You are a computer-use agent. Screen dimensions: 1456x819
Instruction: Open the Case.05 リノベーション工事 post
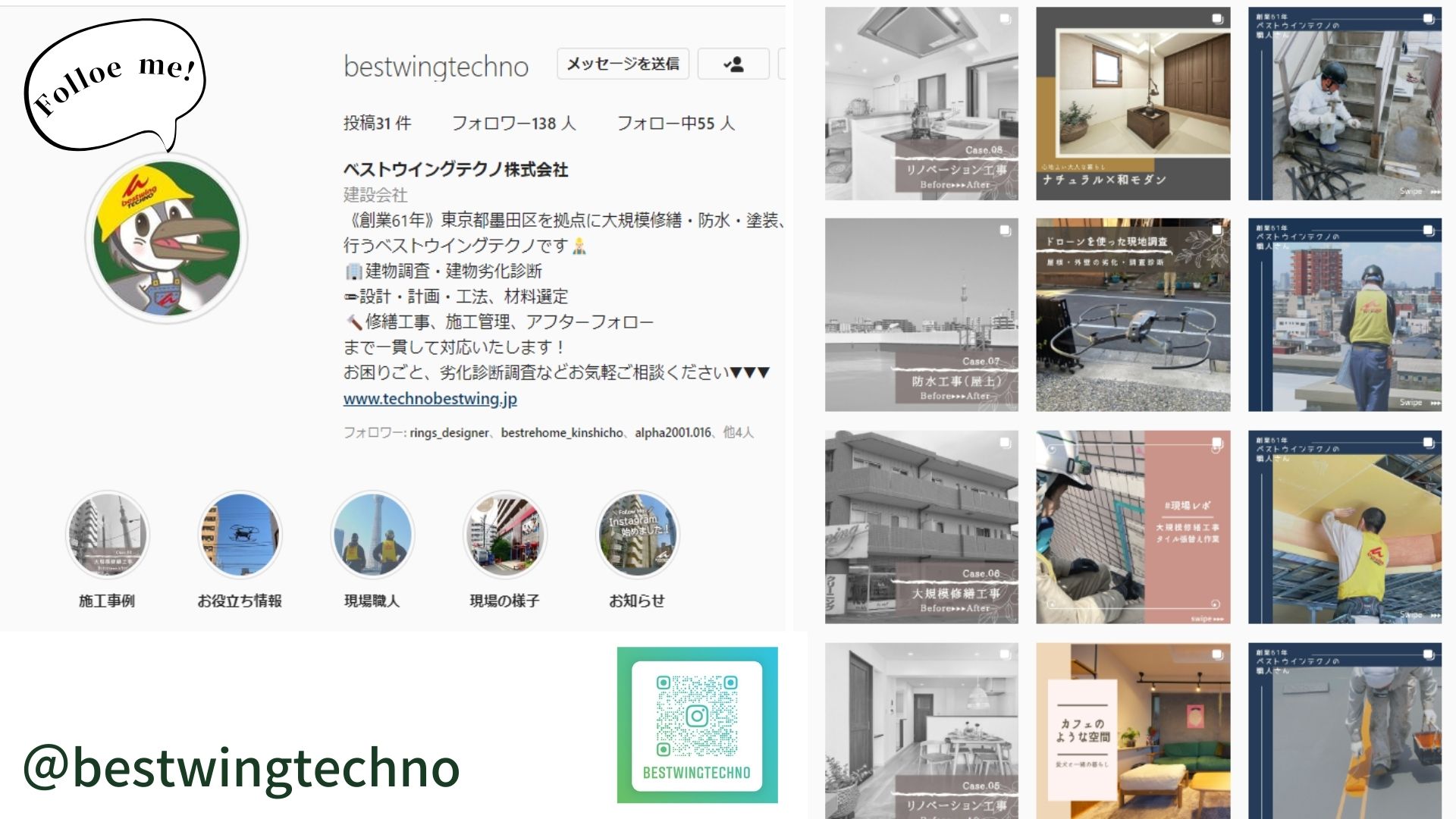[921, 730]
